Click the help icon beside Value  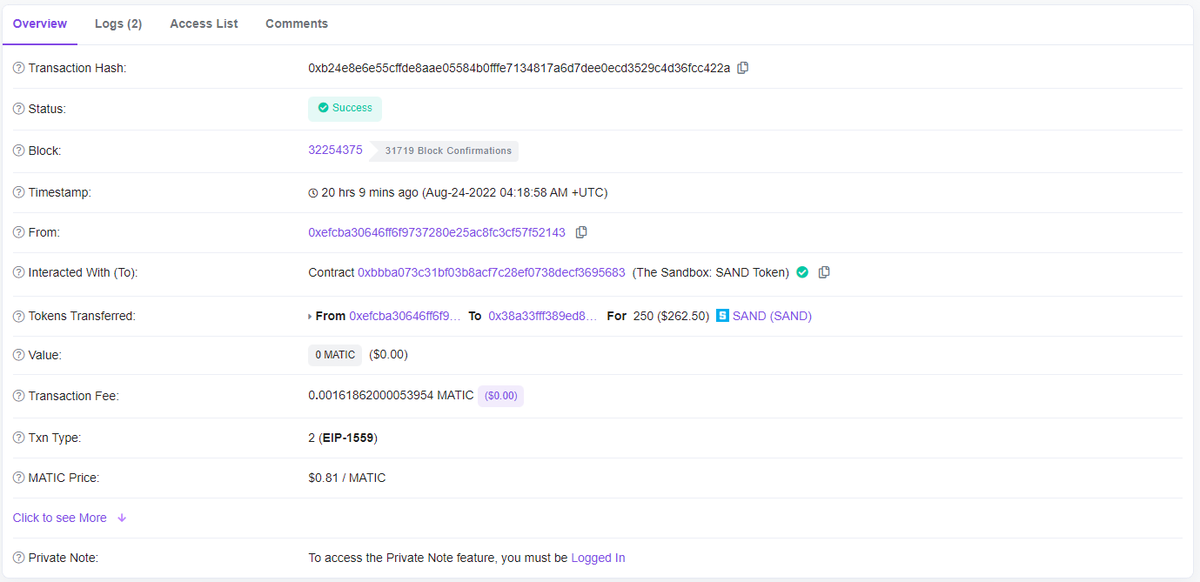pyautogui.click(x=18, y=355)
